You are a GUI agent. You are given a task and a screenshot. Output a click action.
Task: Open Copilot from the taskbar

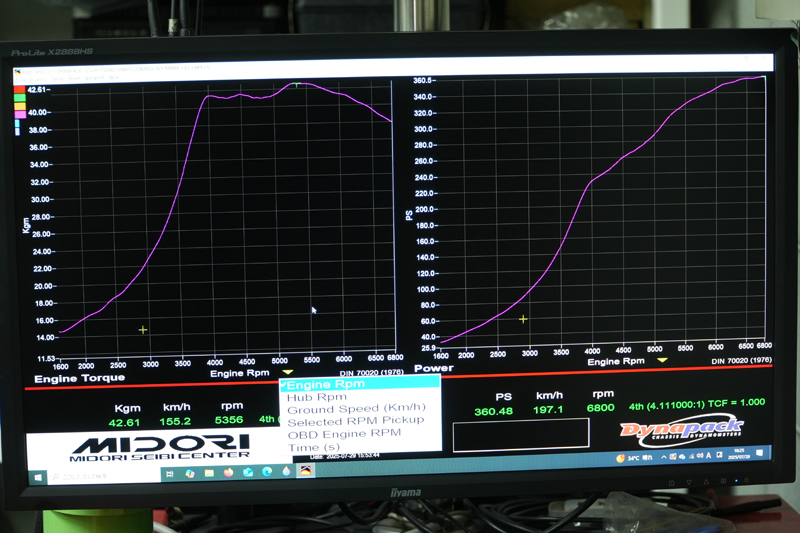click(x=190, y=474)
